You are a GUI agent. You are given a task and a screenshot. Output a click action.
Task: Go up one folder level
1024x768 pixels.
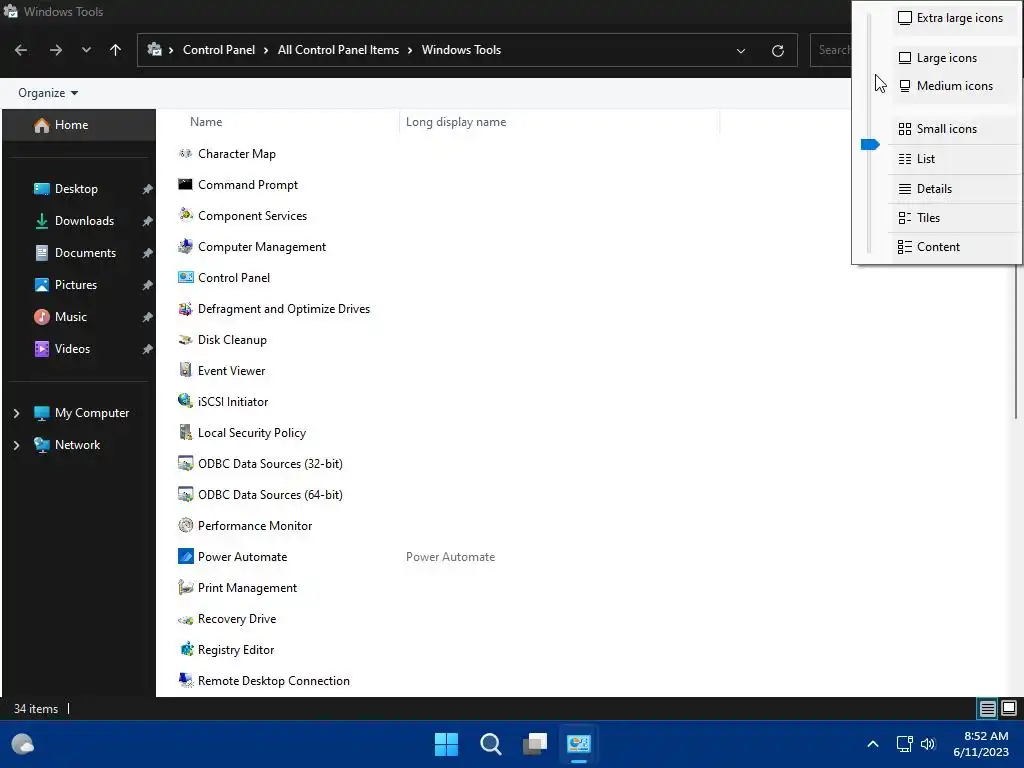pos(116,50)
